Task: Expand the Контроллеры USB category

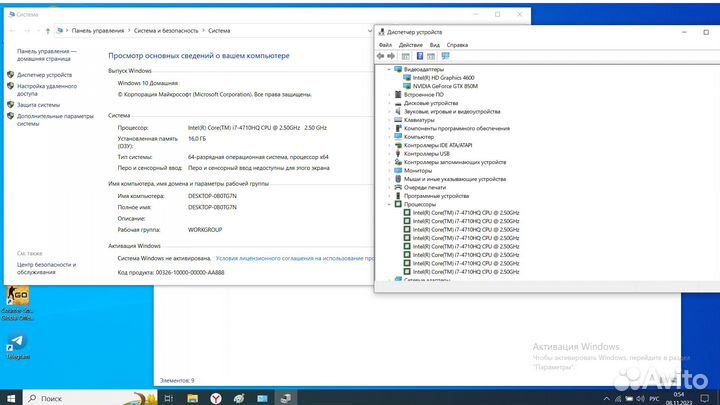Action: point(388,154)
